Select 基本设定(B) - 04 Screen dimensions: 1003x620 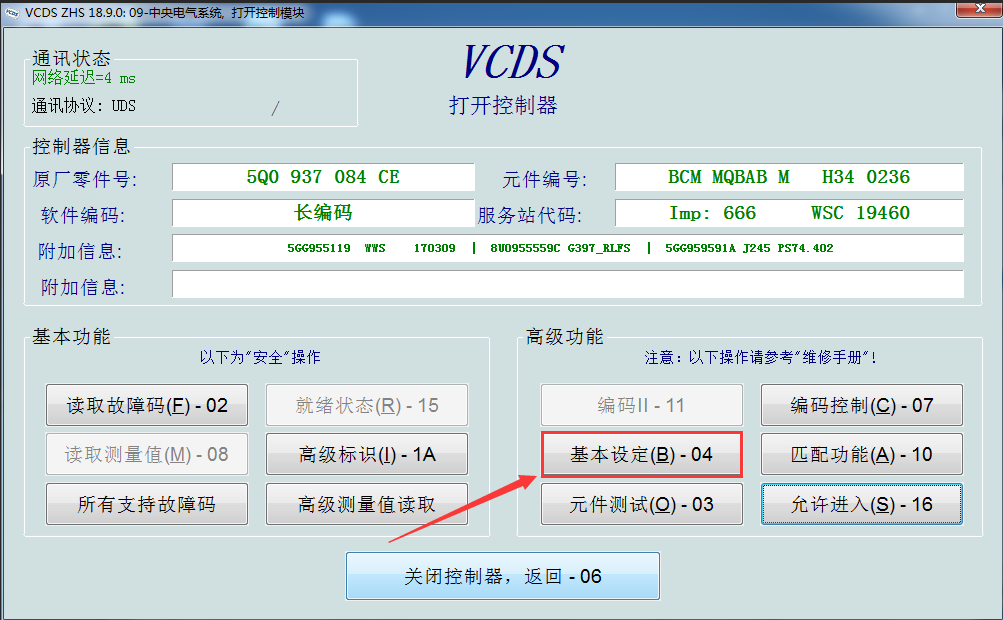(x=642, y=454)
